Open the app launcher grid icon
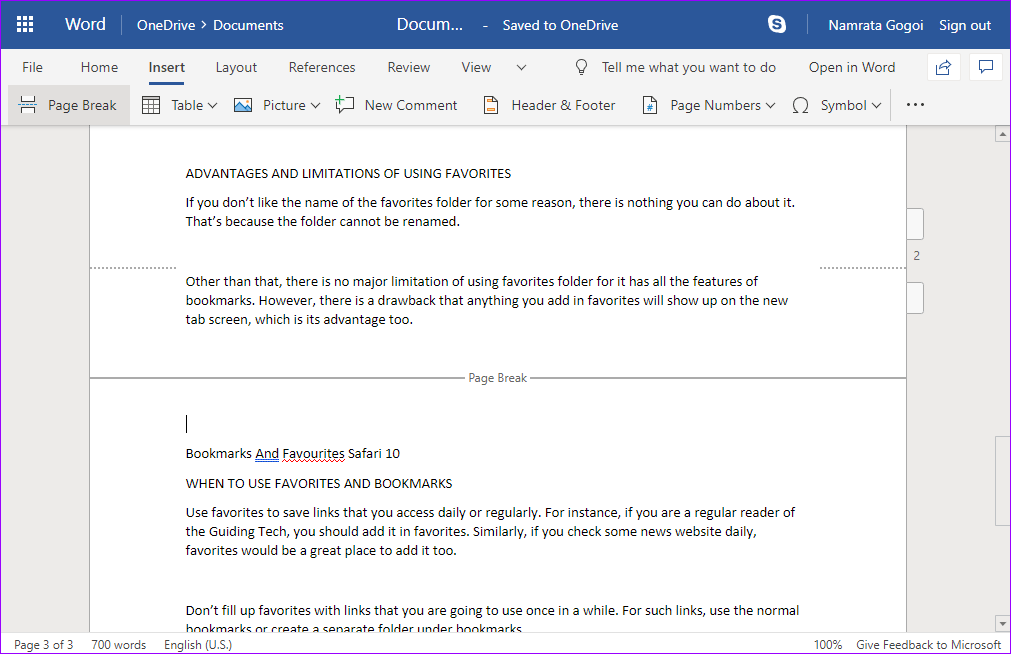The image size is (1011, 654). pyautogui.click(x=25, y=25)
